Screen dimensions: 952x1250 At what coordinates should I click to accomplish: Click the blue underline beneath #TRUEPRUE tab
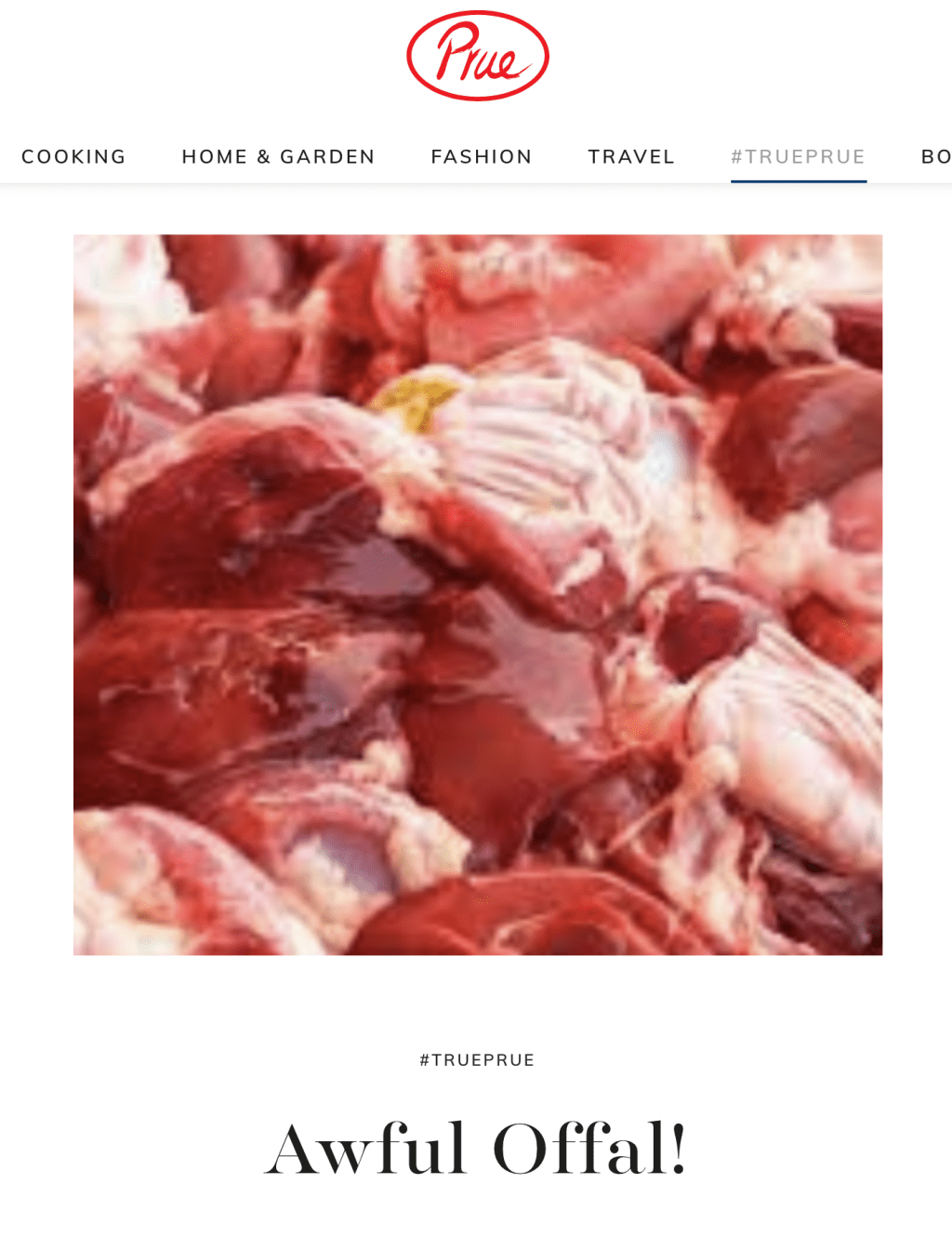point(799,181)
